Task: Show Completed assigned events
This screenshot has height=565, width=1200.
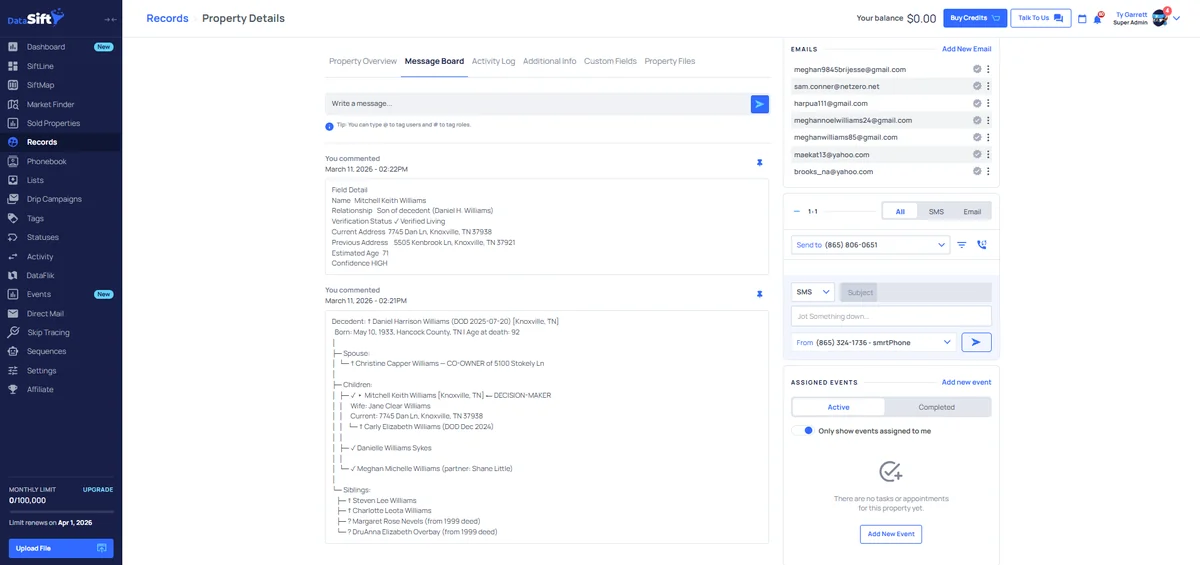Action: click(937, 407)
